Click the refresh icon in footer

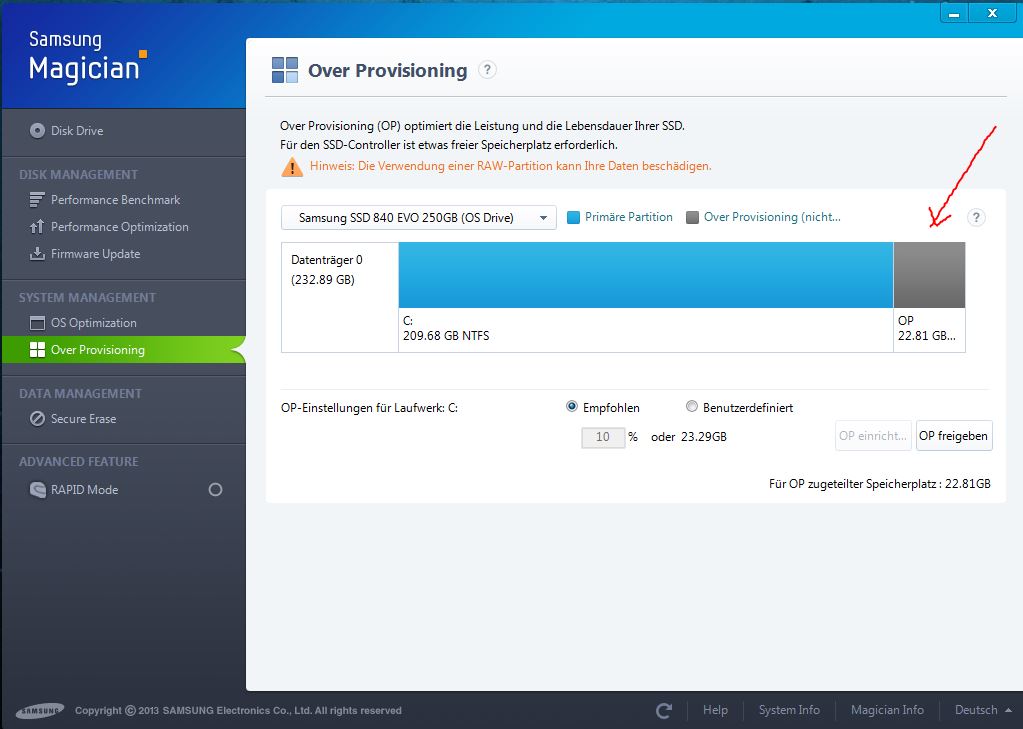pyautogui.click(x=664, y=710)
